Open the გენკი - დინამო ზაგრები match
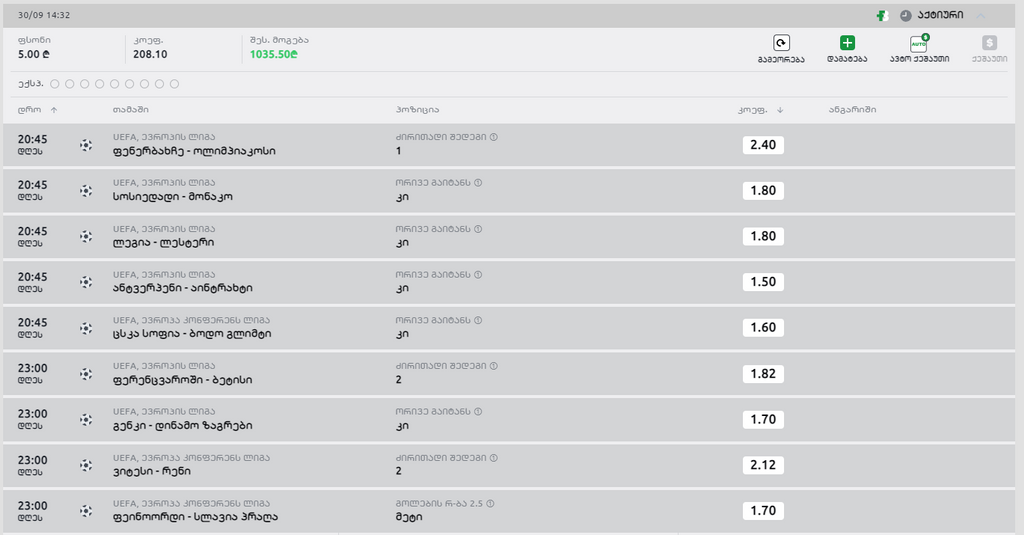Image resolution: width=1024 pixels, height=535 pixels. (x=182, y=425)
